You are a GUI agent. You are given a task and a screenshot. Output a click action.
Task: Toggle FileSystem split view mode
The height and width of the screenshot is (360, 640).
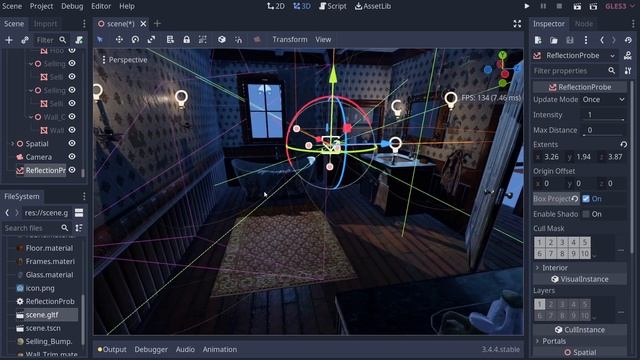pyautogui.click(x=79, y=213)
